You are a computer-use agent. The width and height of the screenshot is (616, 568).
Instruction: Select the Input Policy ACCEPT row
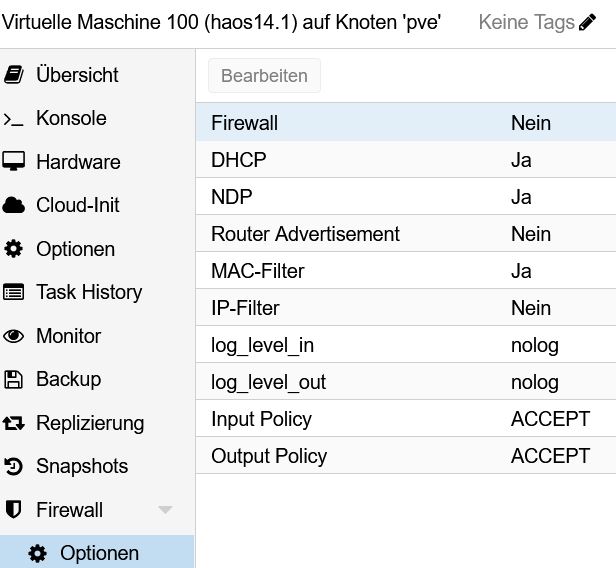coord(406,419)
